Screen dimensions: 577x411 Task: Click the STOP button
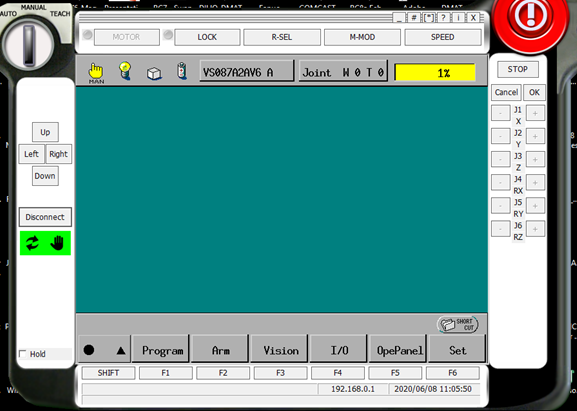click(518, 69)
